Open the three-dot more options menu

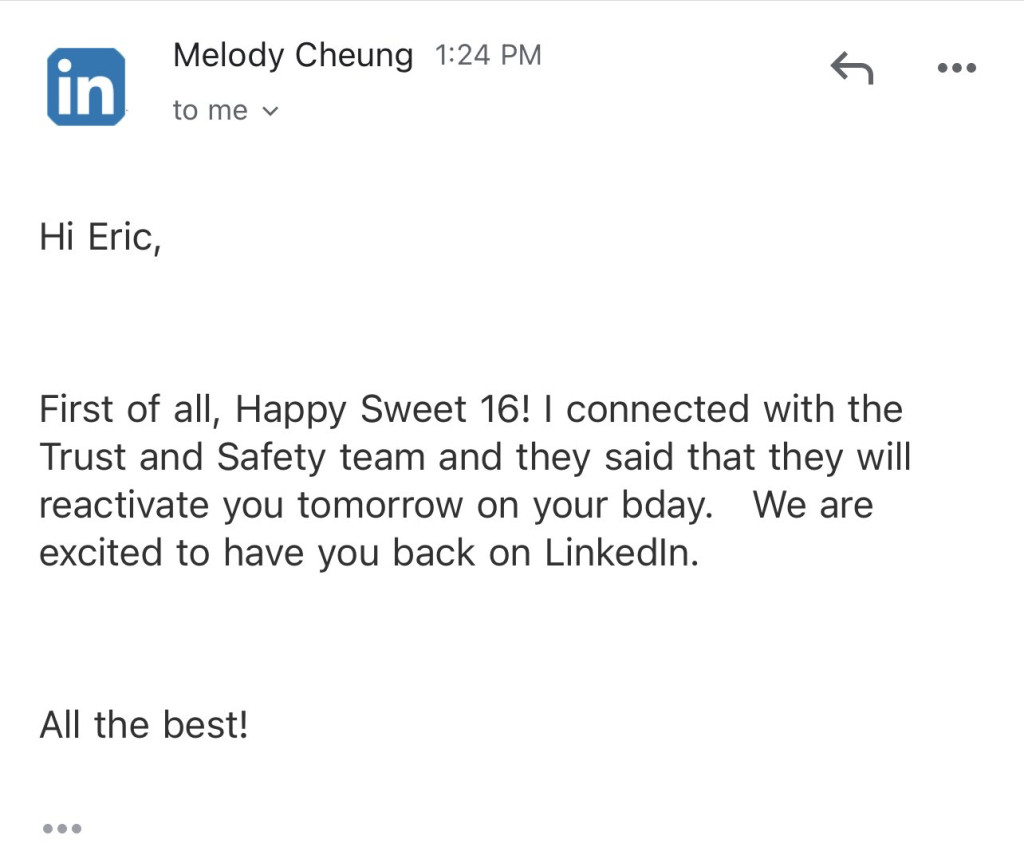click(956, 68)
